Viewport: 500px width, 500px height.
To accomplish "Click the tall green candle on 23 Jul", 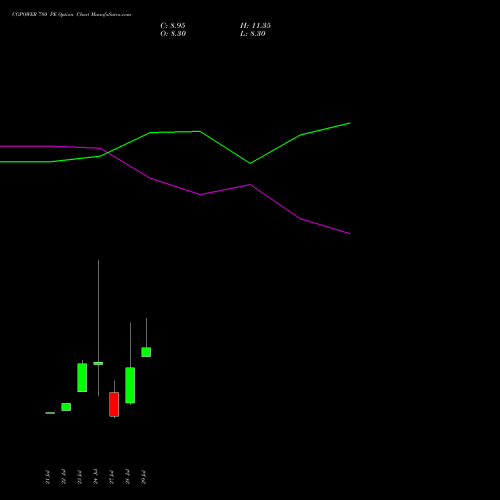I will tap(82, 377).
